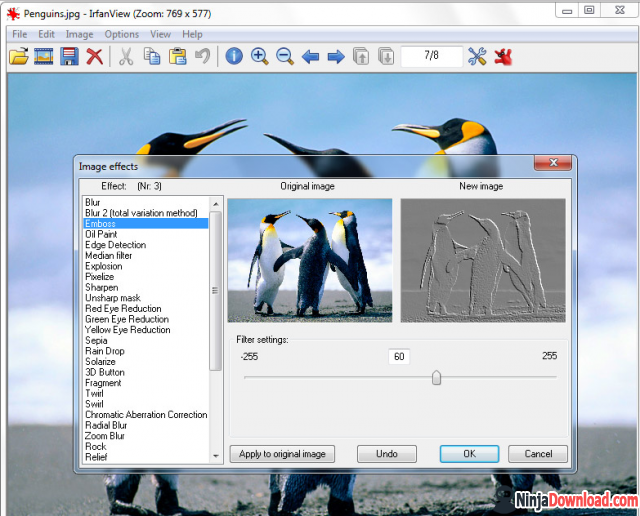This screenshot has width=640, height=516.
Task: Click the filter settings slider handle
Action: [436, 377]
